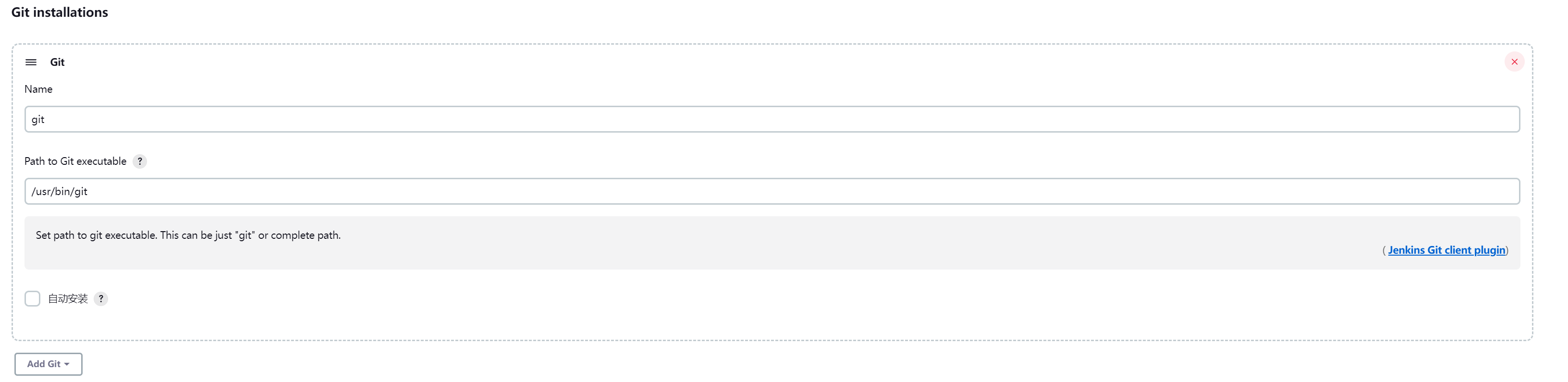Open help icon next to 自动安装

coord(101,298)
